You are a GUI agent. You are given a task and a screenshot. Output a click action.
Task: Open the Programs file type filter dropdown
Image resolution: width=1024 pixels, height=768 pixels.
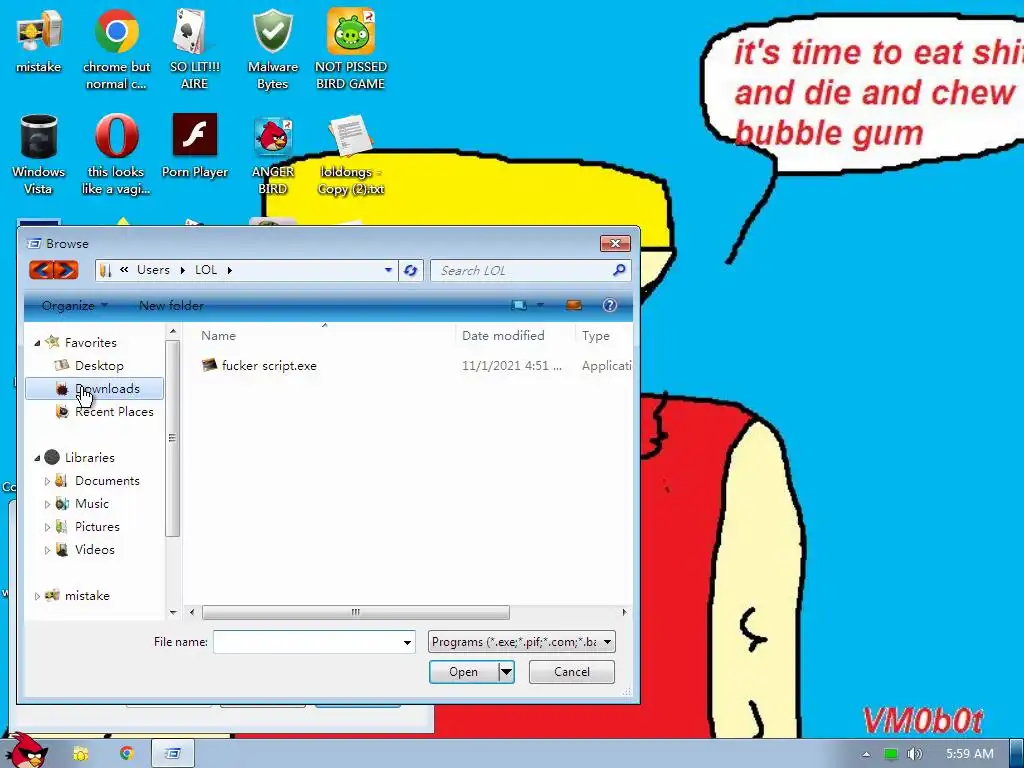[x=607, y=642]
